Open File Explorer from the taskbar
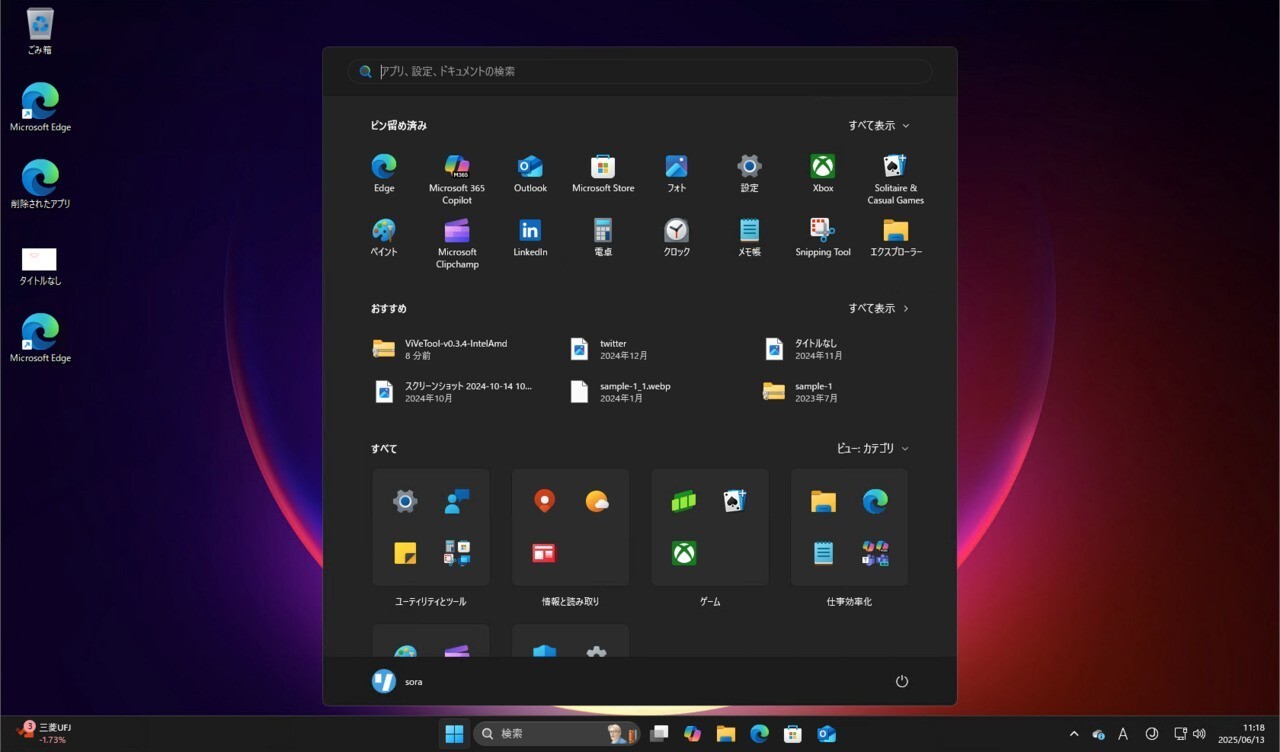This screenshot has width=1280, height=752. pos(726,734)
